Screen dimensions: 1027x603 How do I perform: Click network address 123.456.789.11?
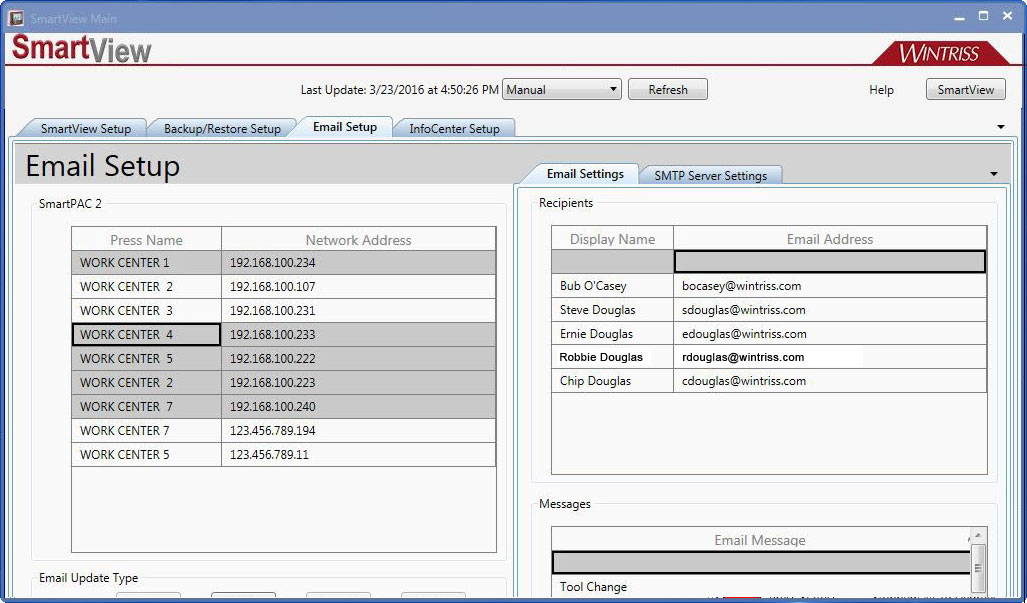pos(269,454)
